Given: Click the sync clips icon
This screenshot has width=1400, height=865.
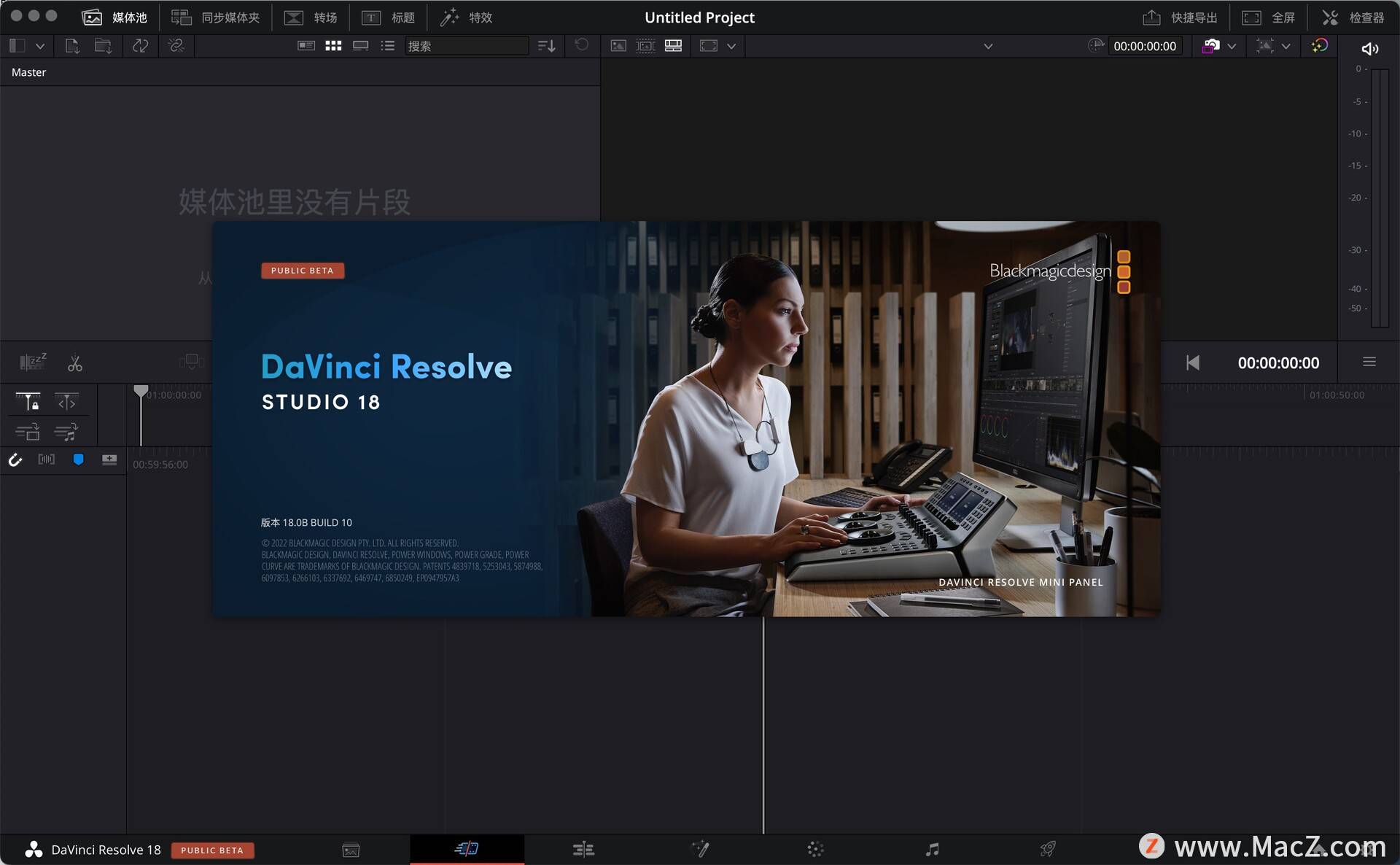Looking at the screenshot, I should [140, 45].
